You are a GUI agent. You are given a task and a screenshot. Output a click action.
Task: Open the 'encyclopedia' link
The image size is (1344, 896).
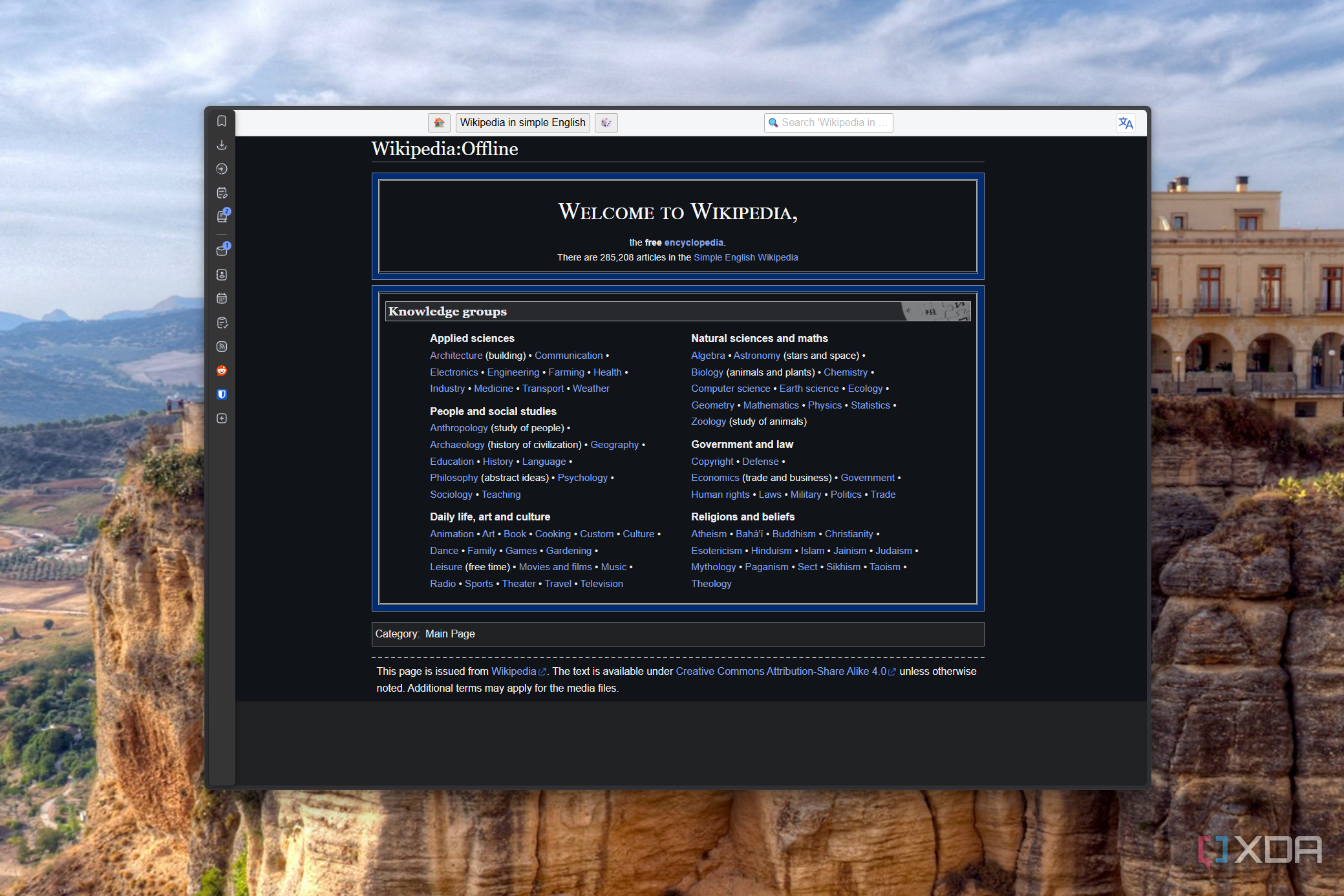[694, 242]
